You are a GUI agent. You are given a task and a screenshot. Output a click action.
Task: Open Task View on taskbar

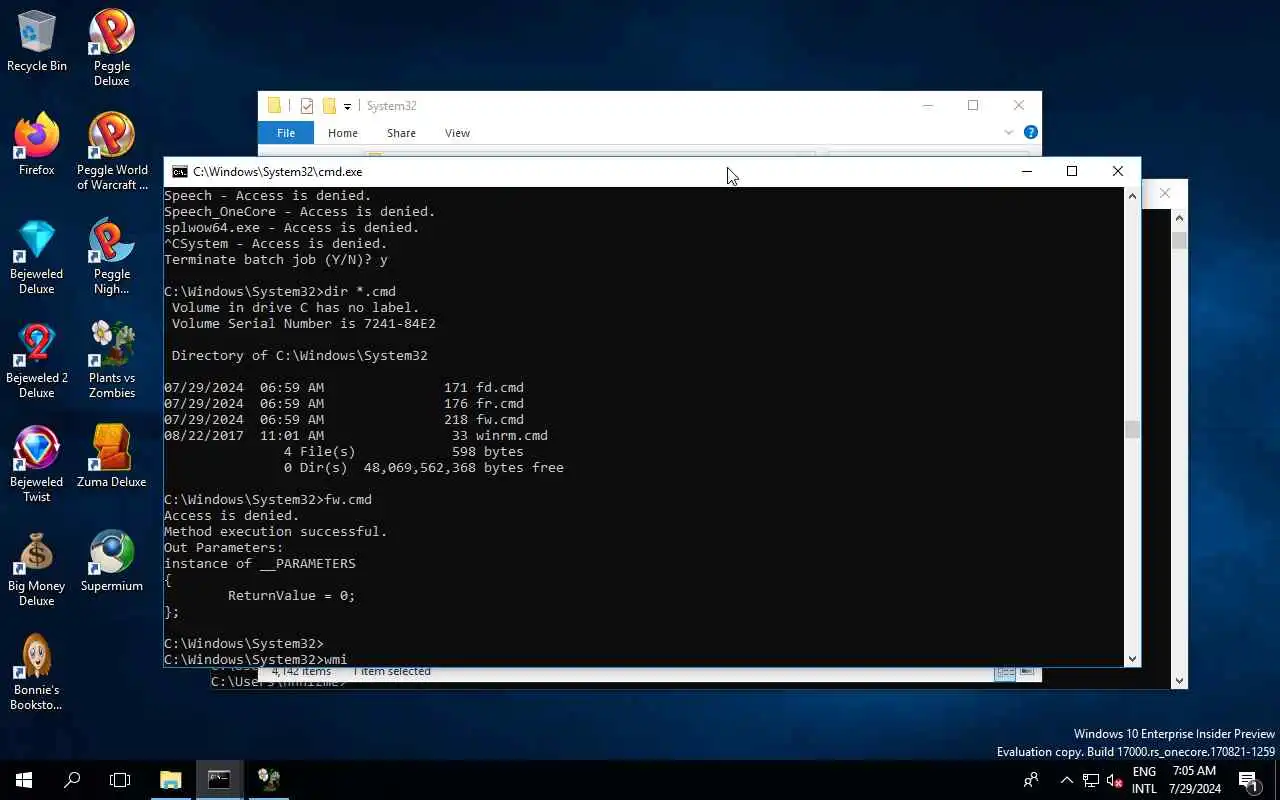pyautogui.click(x=120, y=780)
